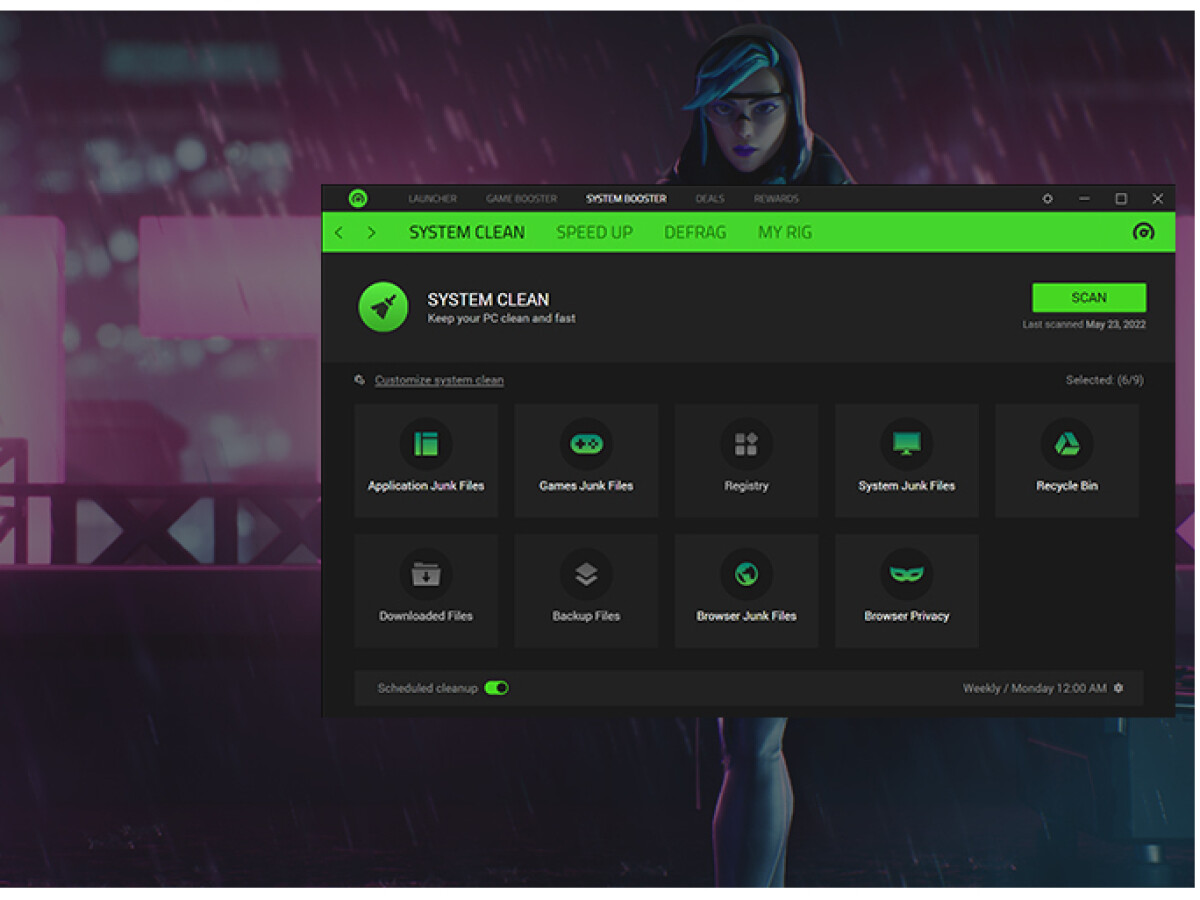Toggle the Recycle Bin tile
The height and width of the screenshot is (900, 1200).
pos(1067,460)
